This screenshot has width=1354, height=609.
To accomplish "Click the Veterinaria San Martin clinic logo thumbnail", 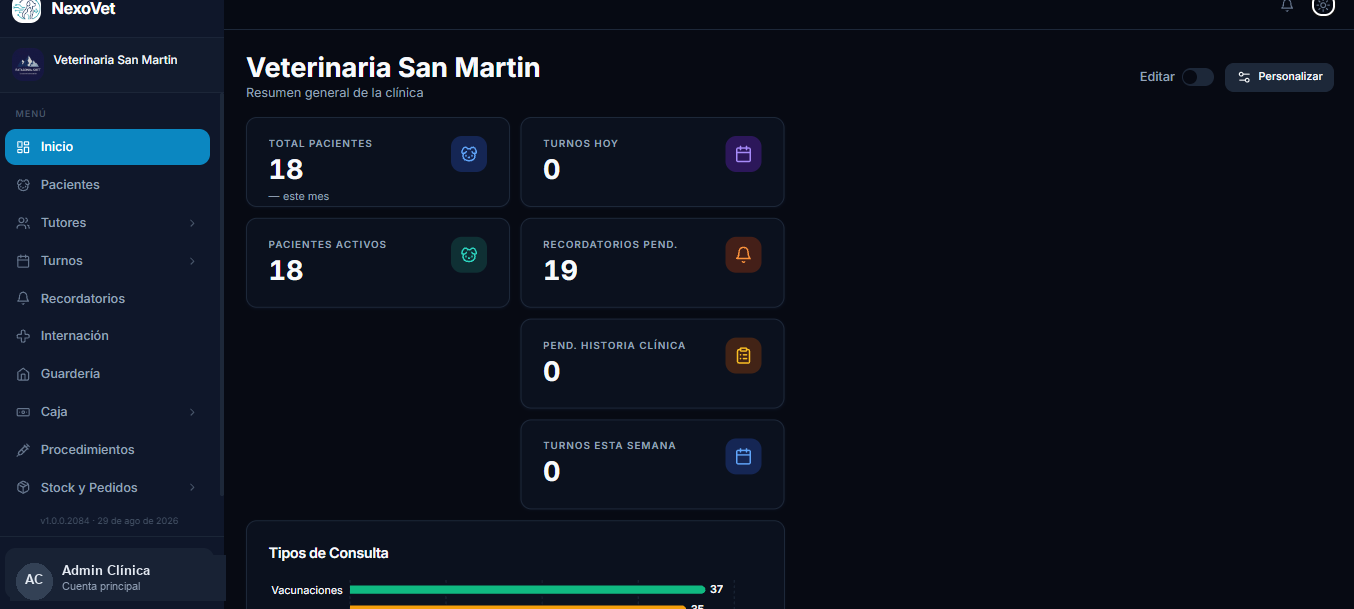I will (27, 64).
